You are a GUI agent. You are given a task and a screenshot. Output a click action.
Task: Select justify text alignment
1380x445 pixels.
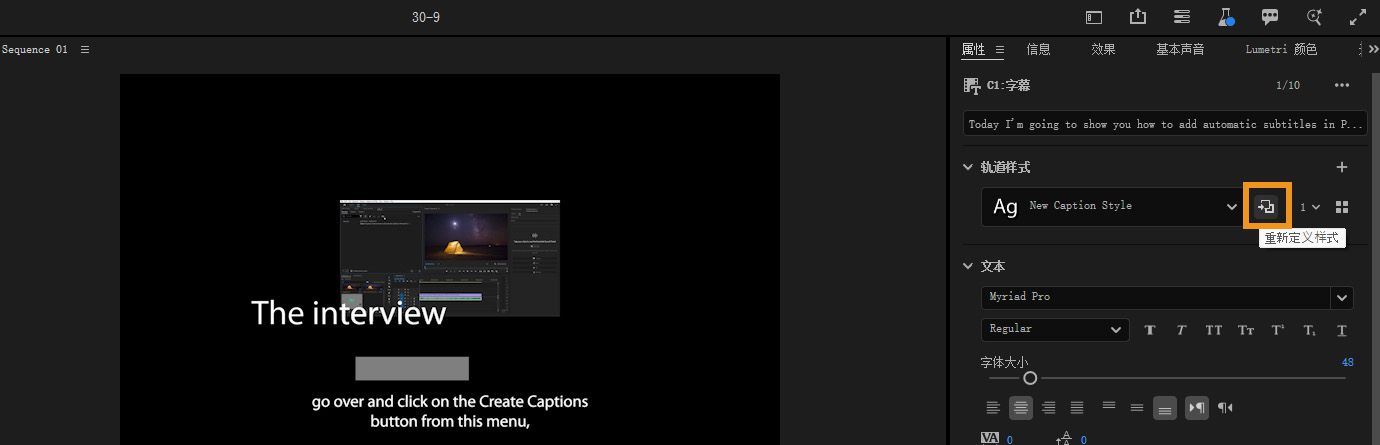[1077, 407]
